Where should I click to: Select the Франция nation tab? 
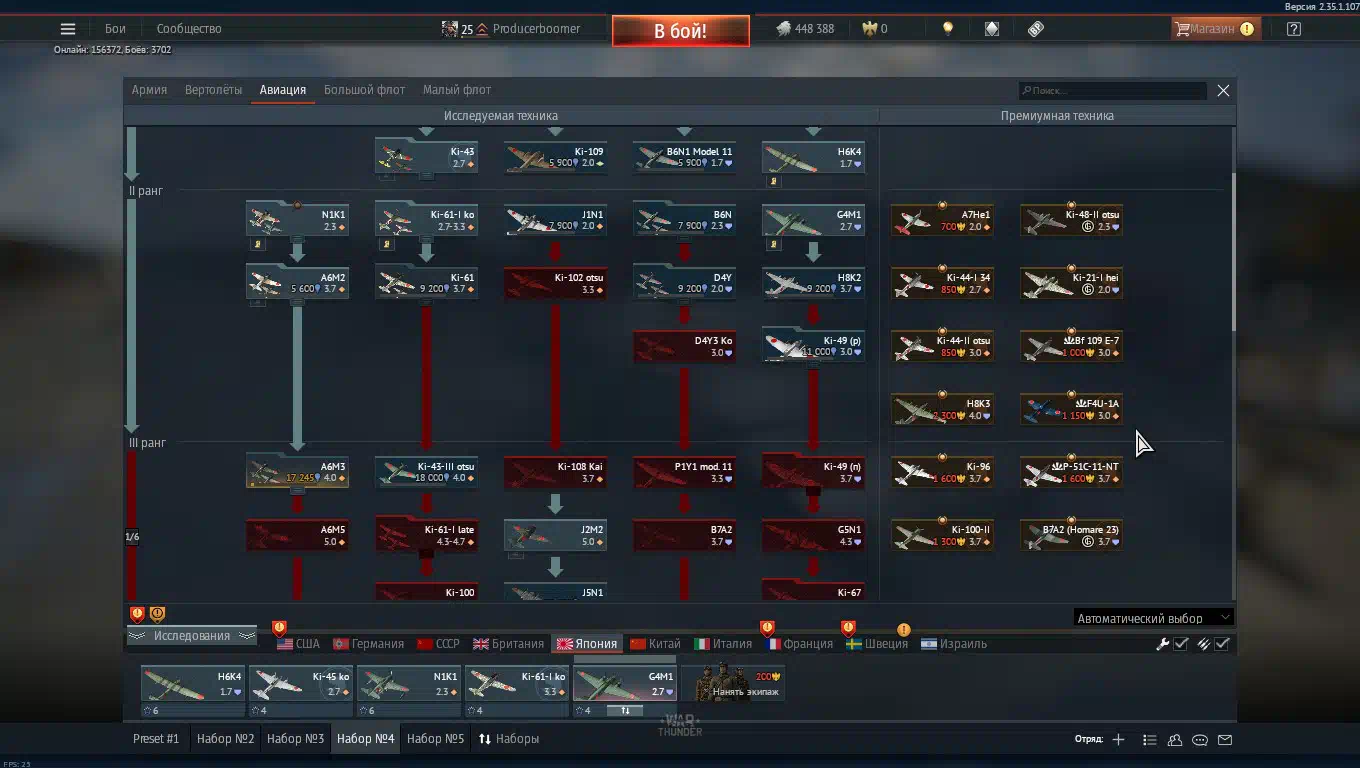pyautogui.click(x=799, y=644)
